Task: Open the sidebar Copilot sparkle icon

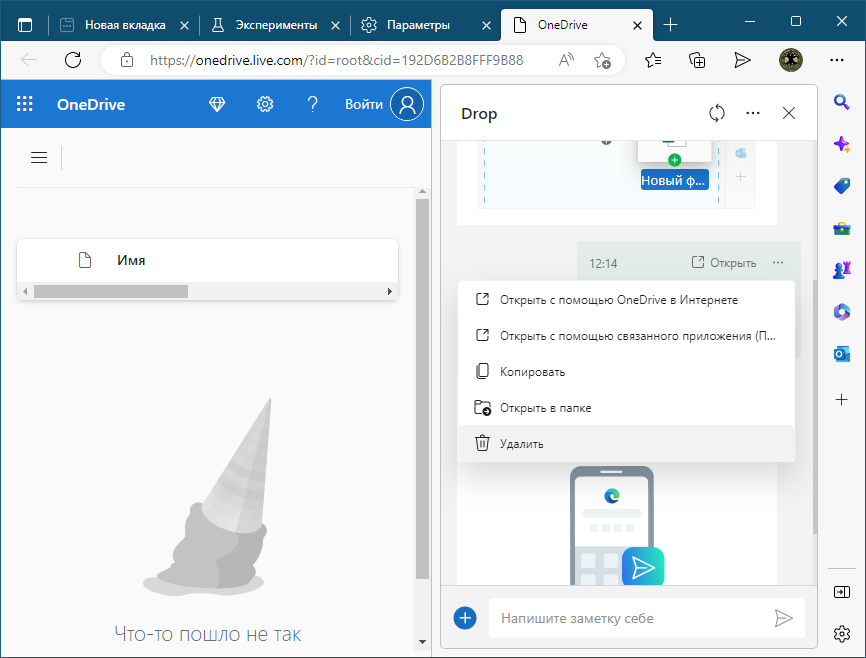Action: pyautogui.click(x=841, y=144)
